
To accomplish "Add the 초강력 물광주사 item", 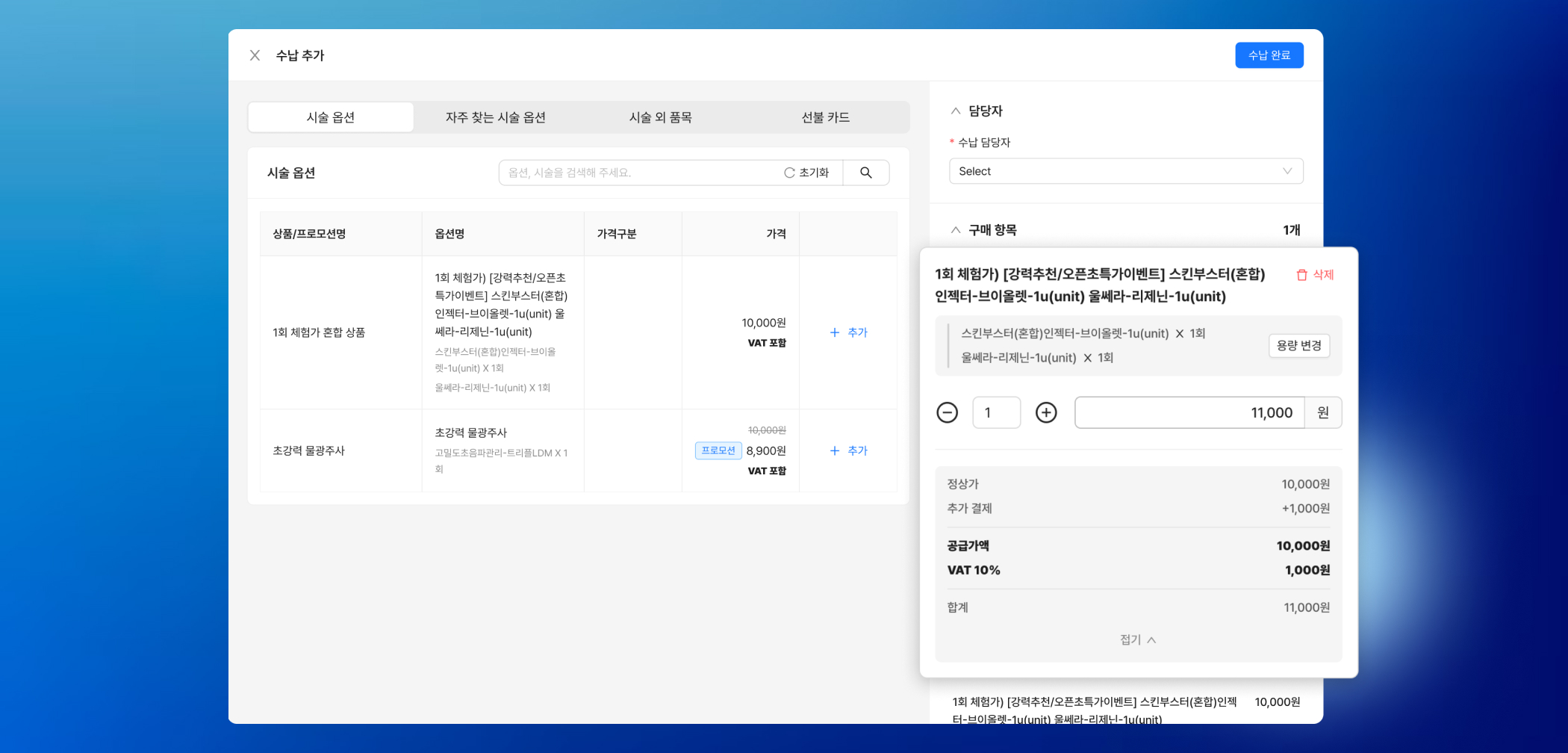I will coord(849,450).
